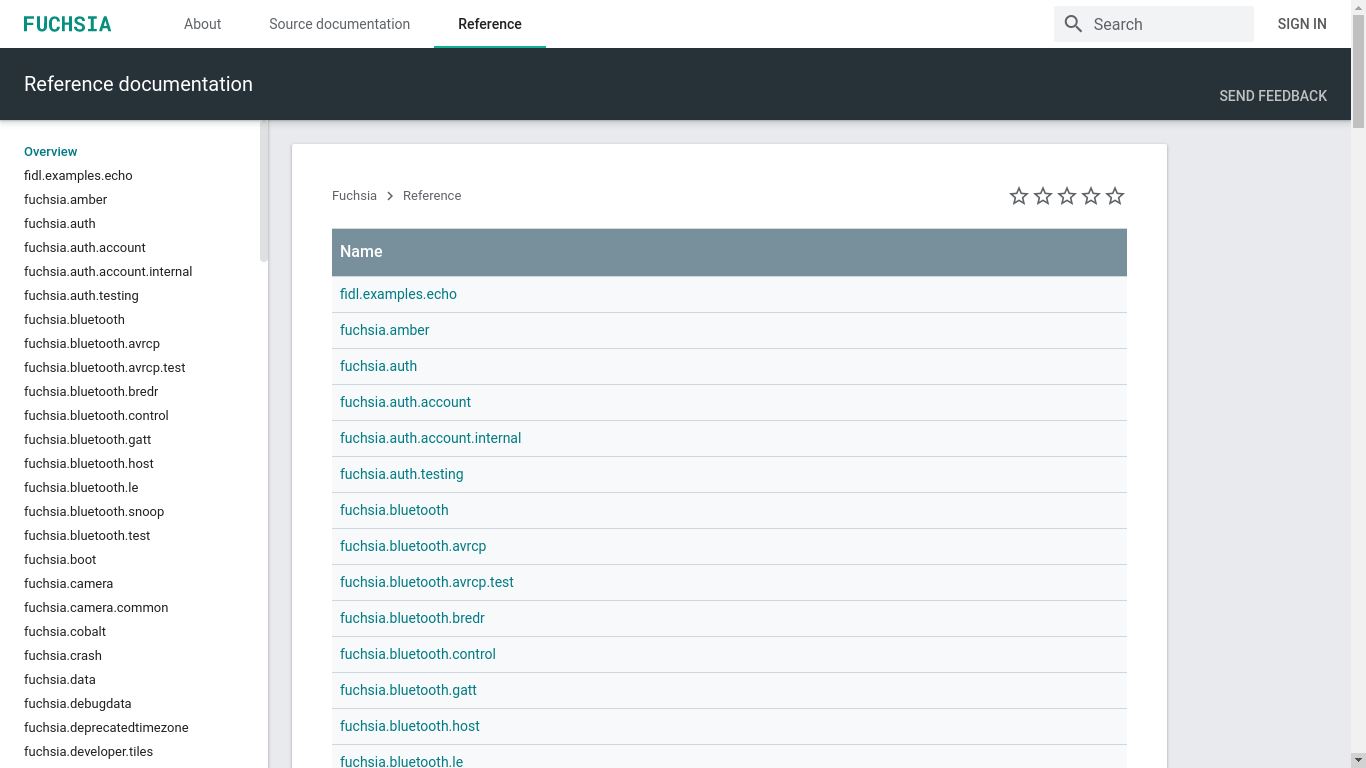Open fuchsia.deprecatedtimezone in the sidebar
The width and height of the screenshot is (1366, 768).
(x=106, y=728)
